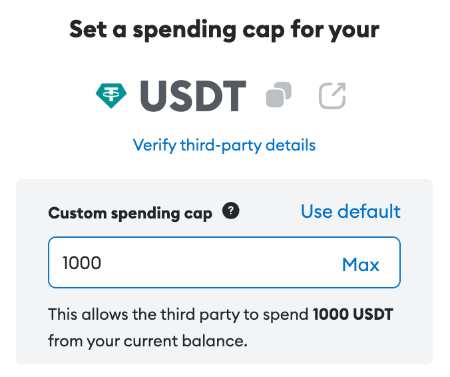The image size is (450, 377).
Task: Click the 1000 value inside the cap field
Action: [82, 263]
